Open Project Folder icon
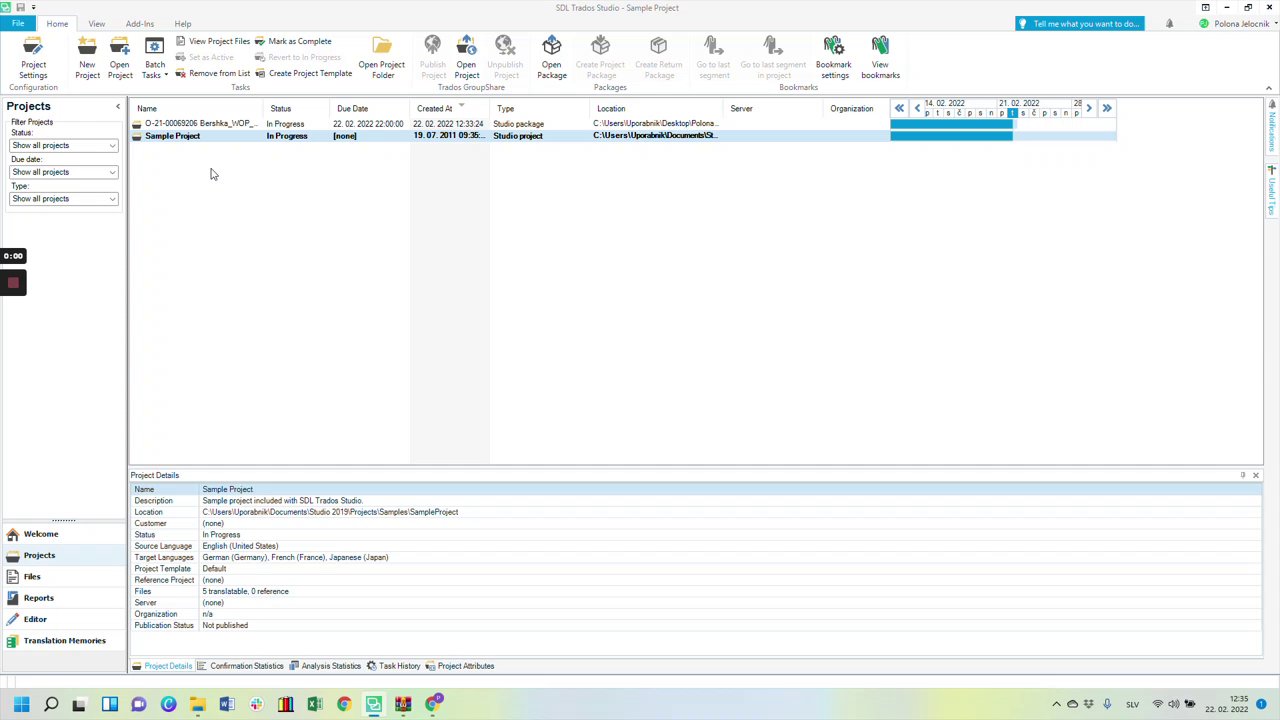 [x=382, y=58]
